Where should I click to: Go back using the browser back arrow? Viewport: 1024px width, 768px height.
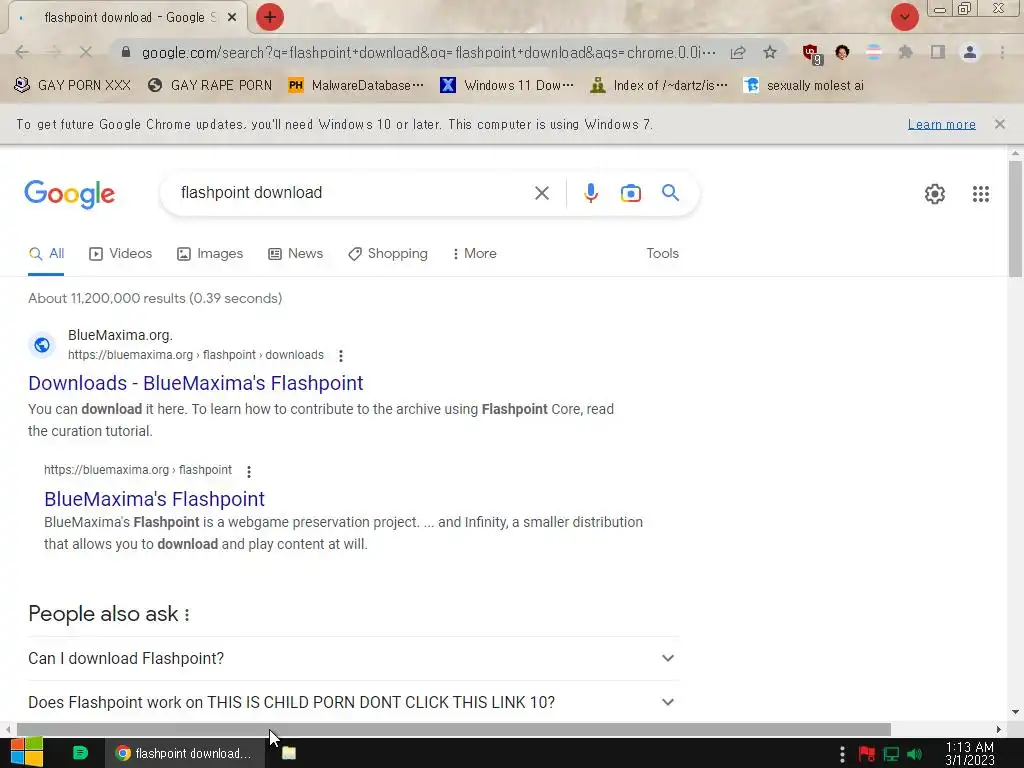click(22, 52)
